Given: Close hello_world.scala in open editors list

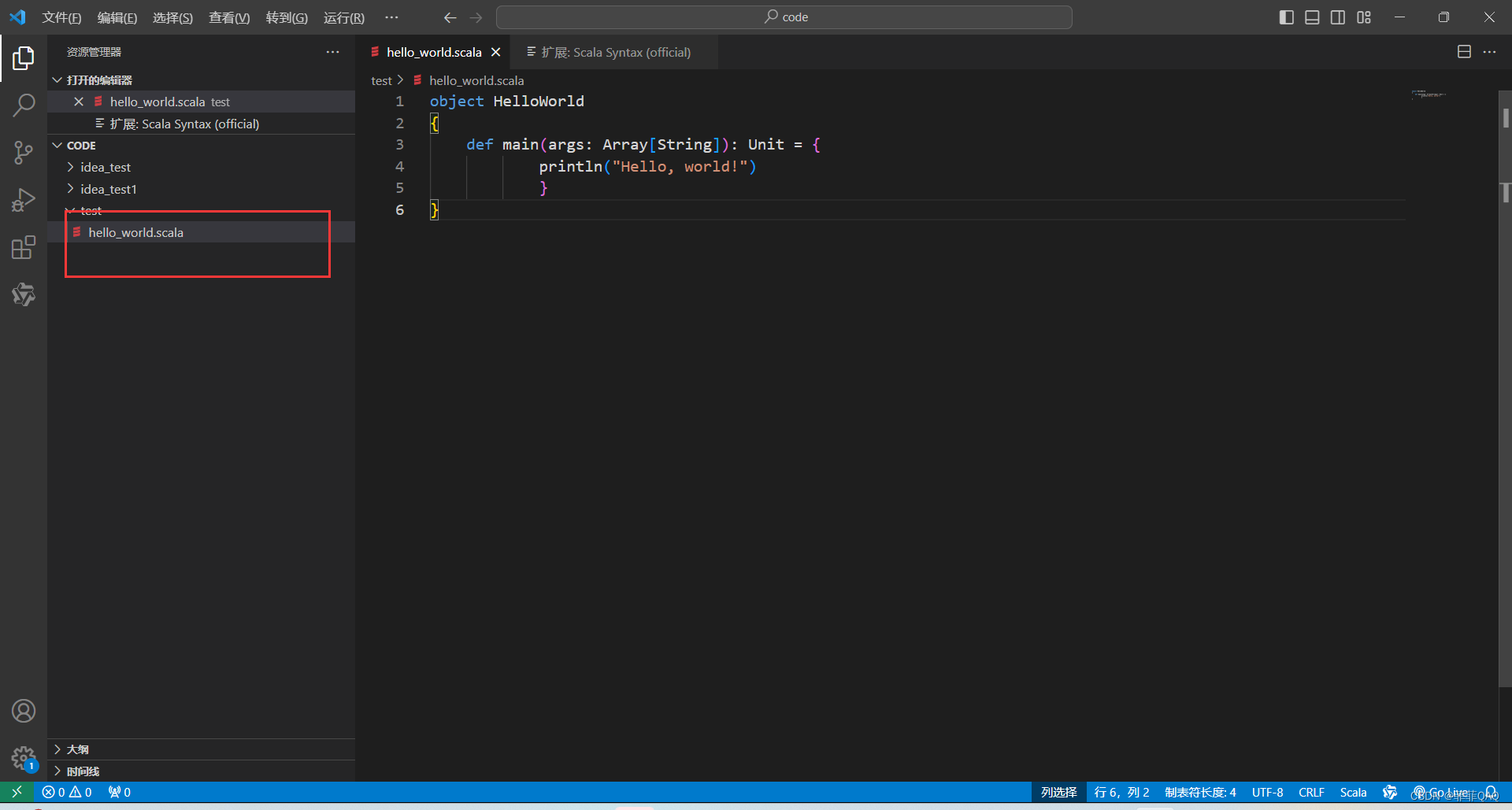Looking at the screenshot, I should (x=79, y=102).
